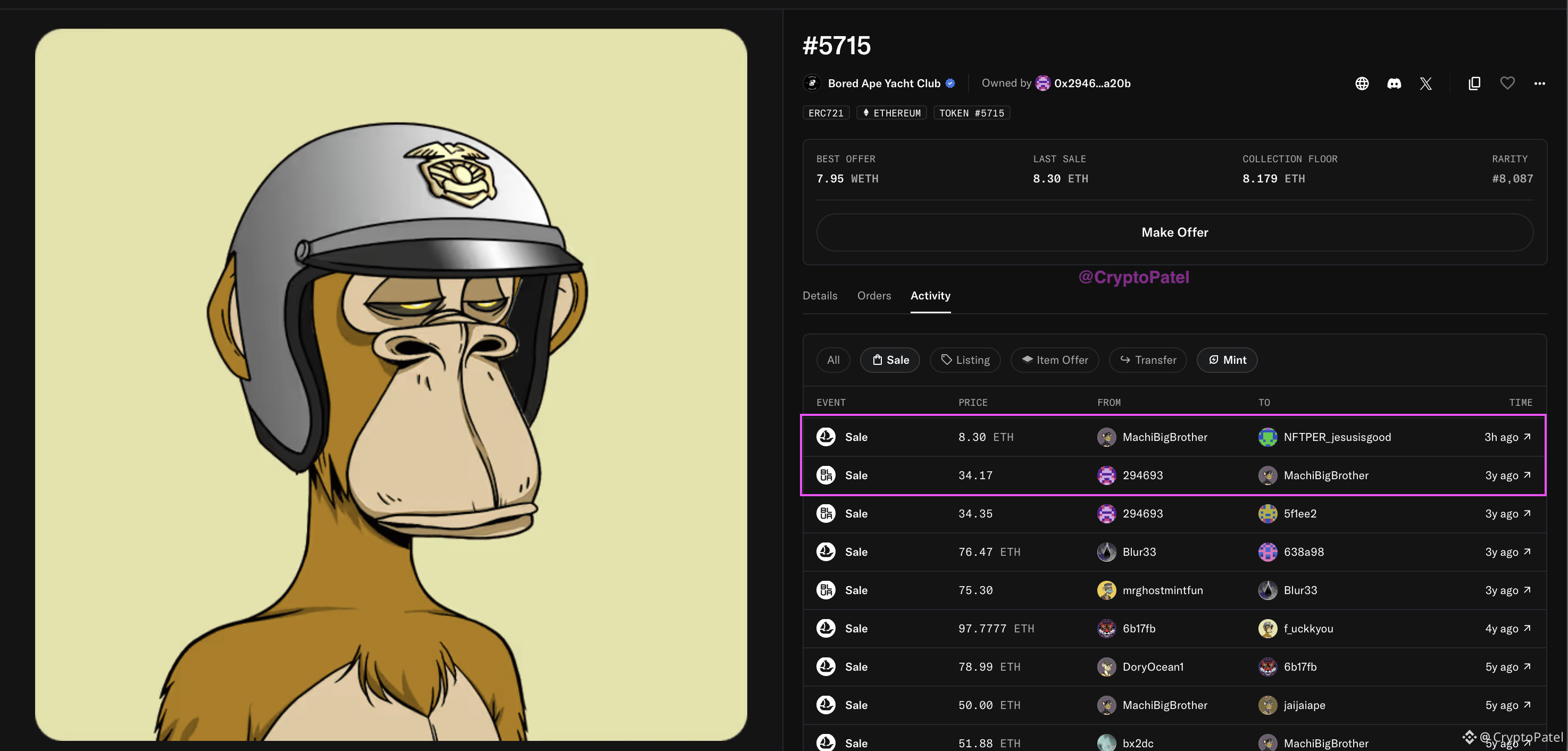Switch to the Orders tab

tap(874, 296)
